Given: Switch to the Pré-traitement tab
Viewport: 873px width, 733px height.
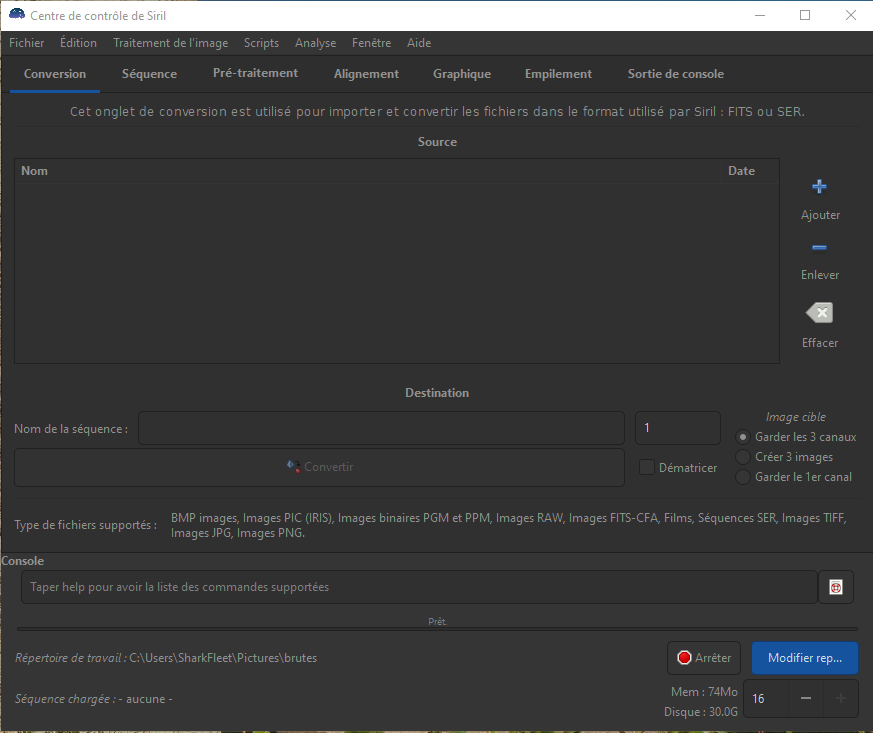Looking at the screenshot, I should (x=255, y=74).
